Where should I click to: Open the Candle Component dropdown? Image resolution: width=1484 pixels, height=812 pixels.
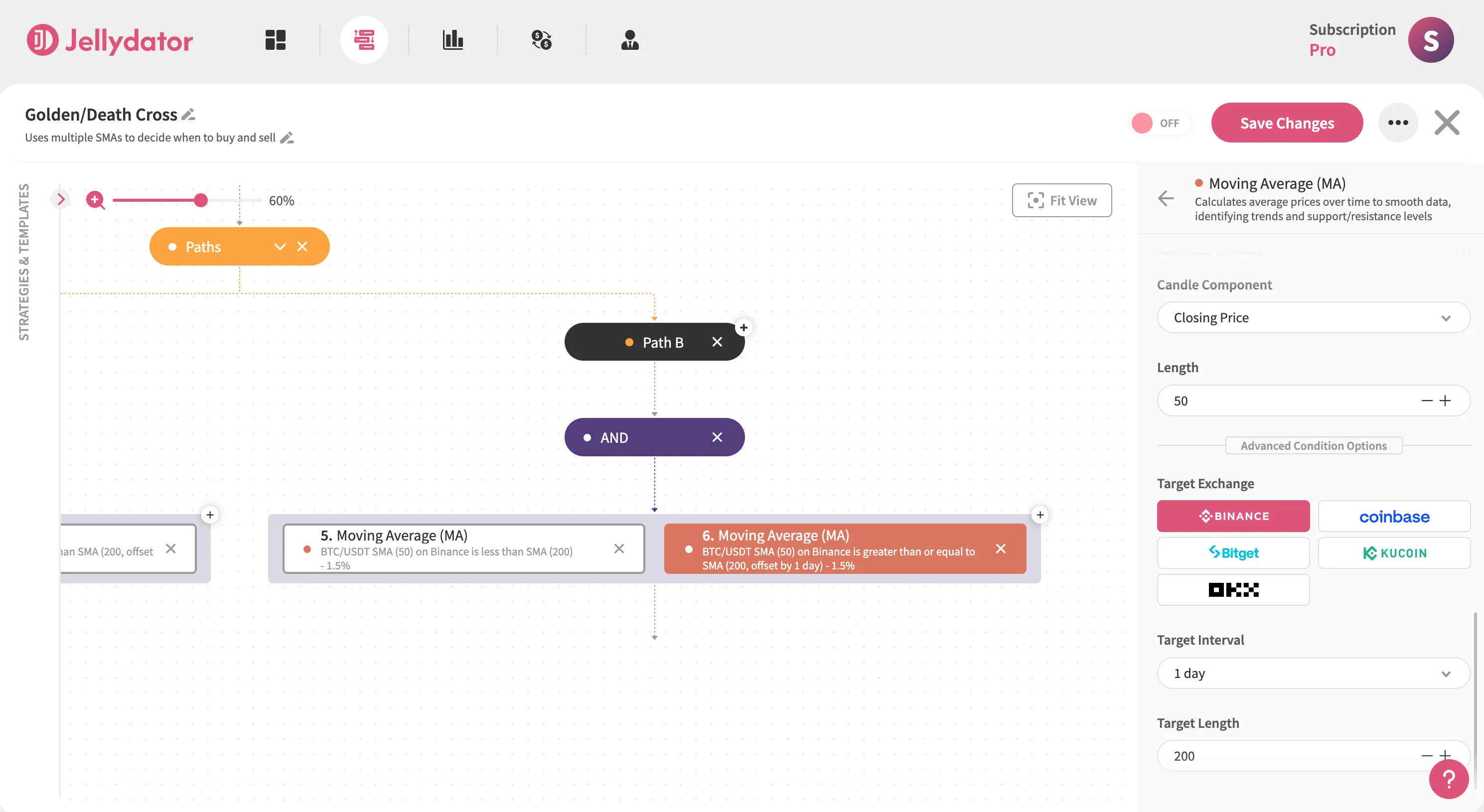(1314, 318)
